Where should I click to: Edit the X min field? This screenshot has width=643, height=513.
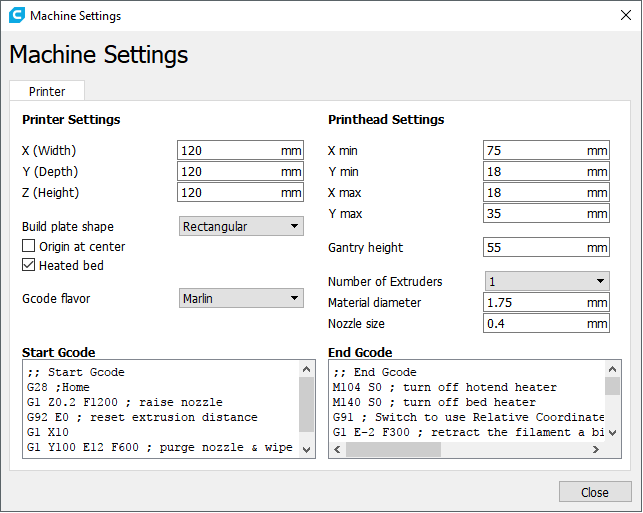click(x=546, y=150)
